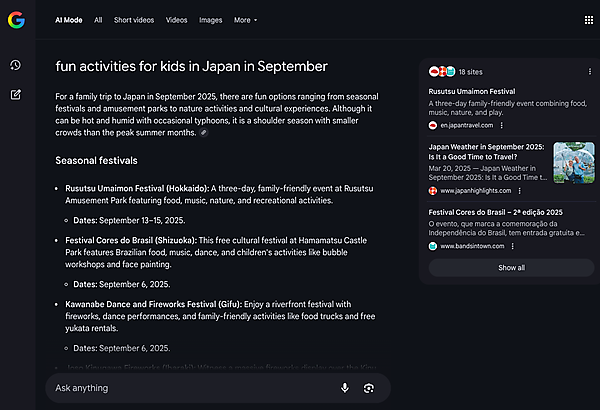
Task: Click the source link icon after the intro paragraph
Action: click(x=203, y=132)
